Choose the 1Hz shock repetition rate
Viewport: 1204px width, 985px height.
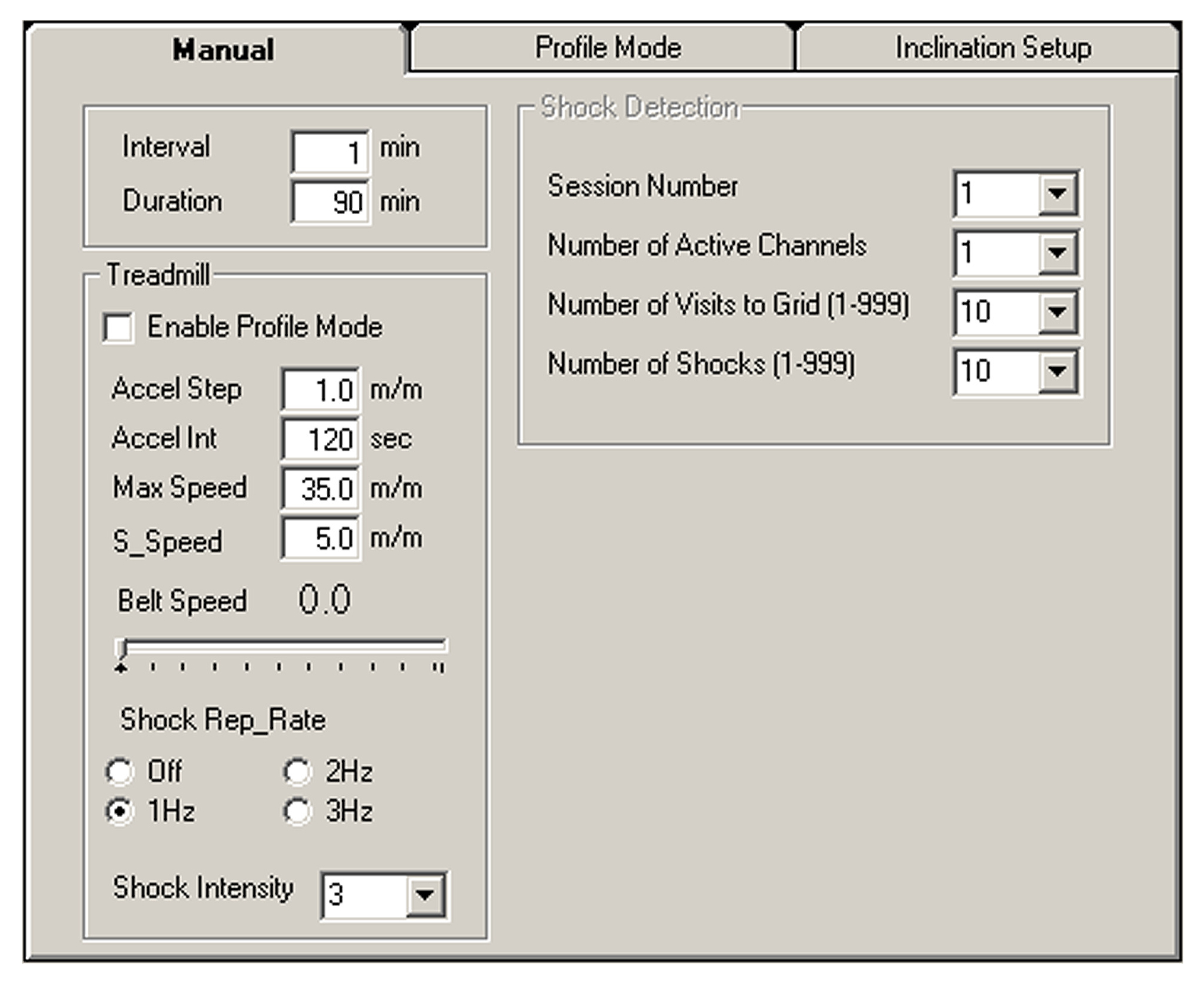[x=120, y=811]
